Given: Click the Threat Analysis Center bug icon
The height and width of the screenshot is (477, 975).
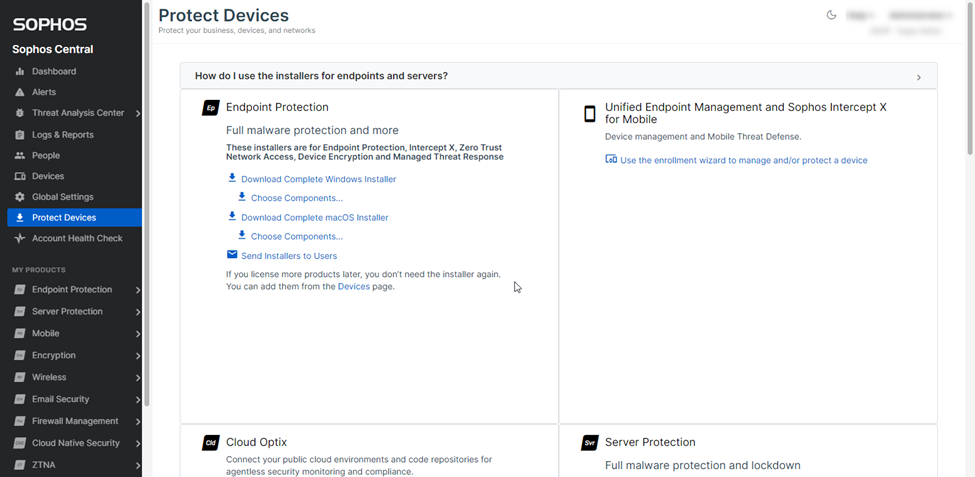Looking at the screenshot, I should (x=20, y=113).
